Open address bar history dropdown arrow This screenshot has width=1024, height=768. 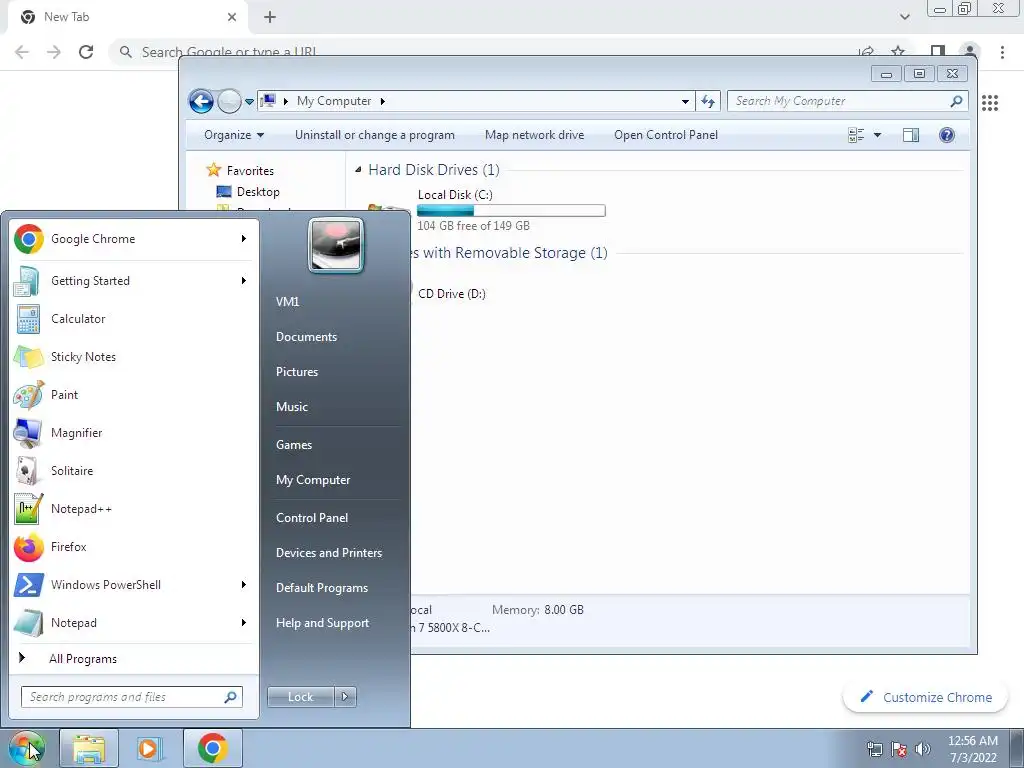[x=685, y=101]
